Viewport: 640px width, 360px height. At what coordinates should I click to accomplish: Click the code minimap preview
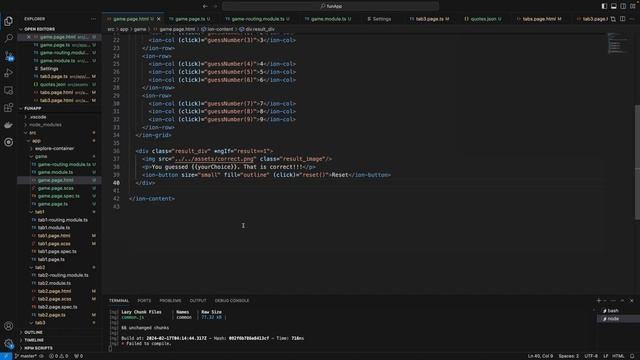point(618,43)
